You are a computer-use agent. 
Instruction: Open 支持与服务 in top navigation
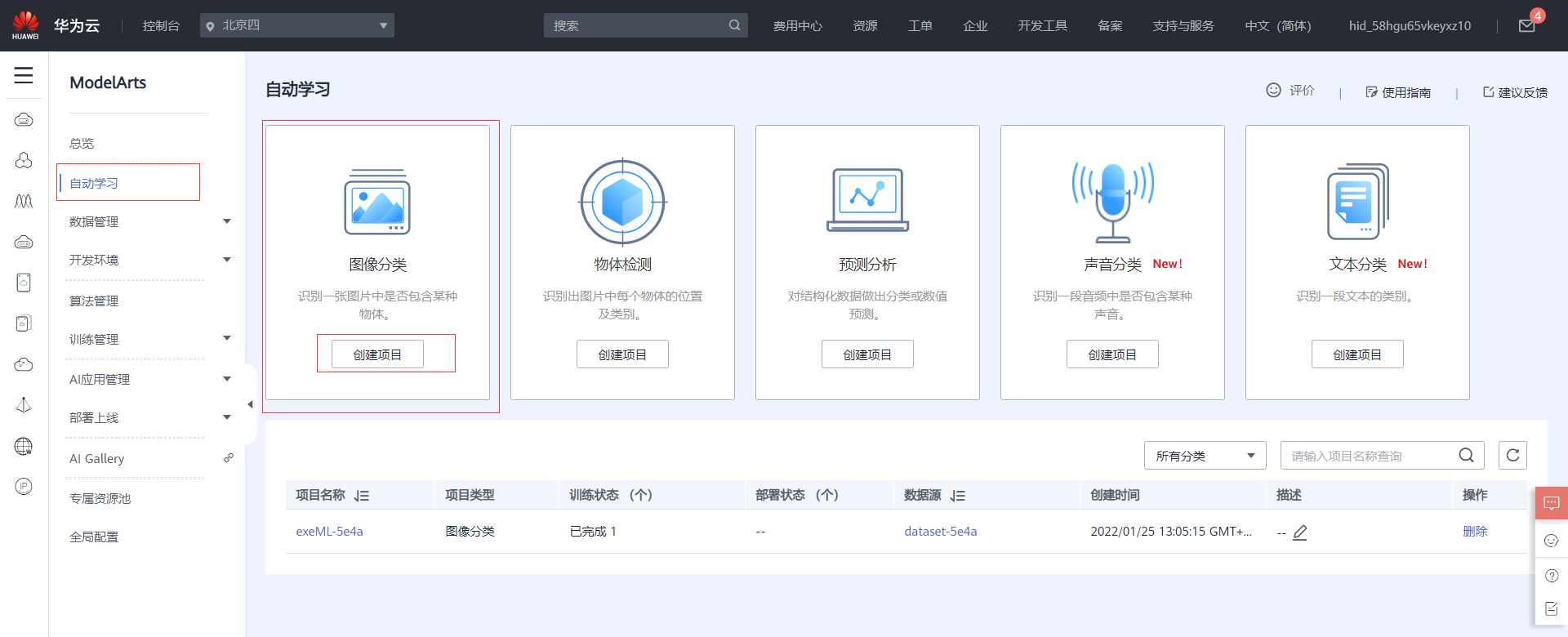point(1183,26)
